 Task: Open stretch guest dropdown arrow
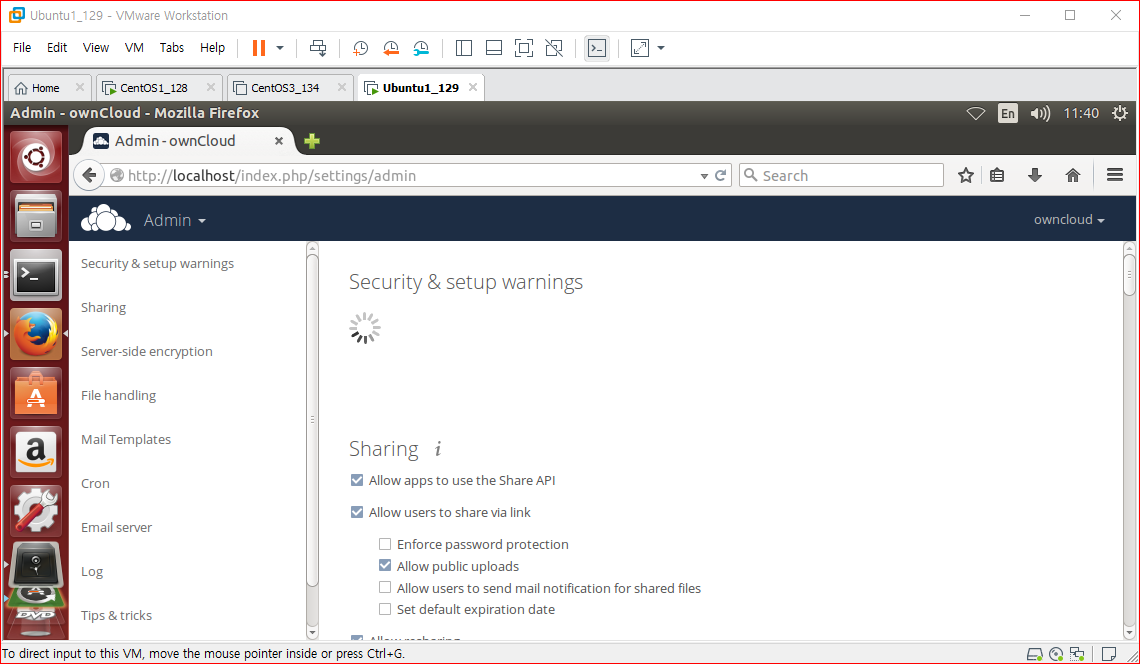tap(661, 48)
